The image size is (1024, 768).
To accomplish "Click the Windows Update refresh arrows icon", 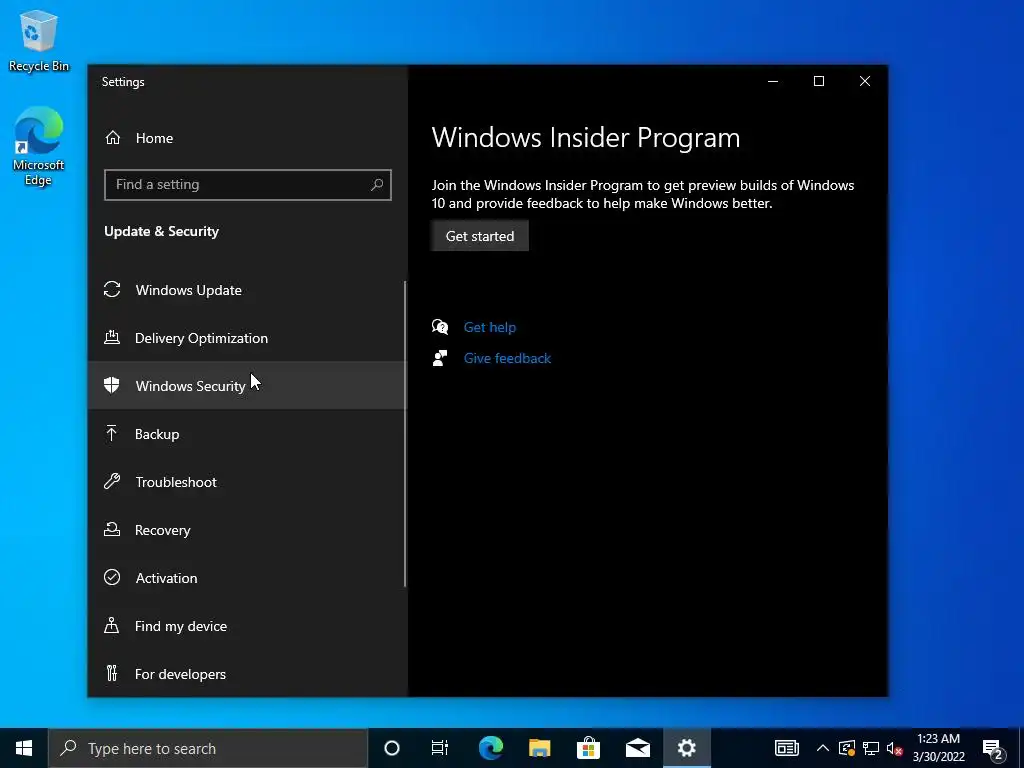I will (112, 289).
